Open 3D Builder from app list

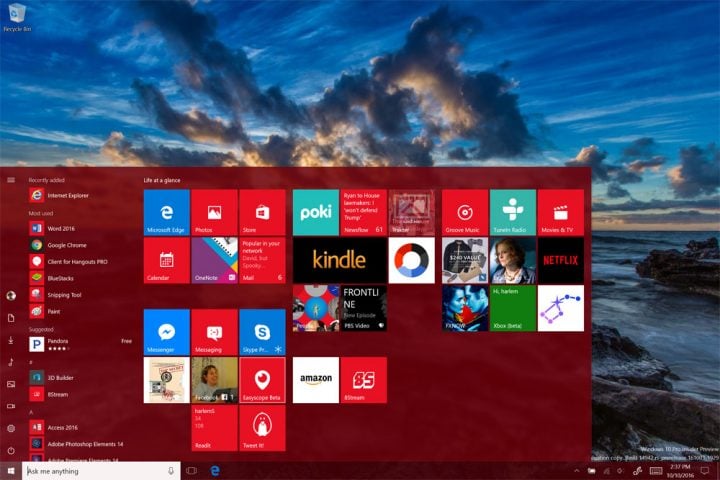[81, 378]
